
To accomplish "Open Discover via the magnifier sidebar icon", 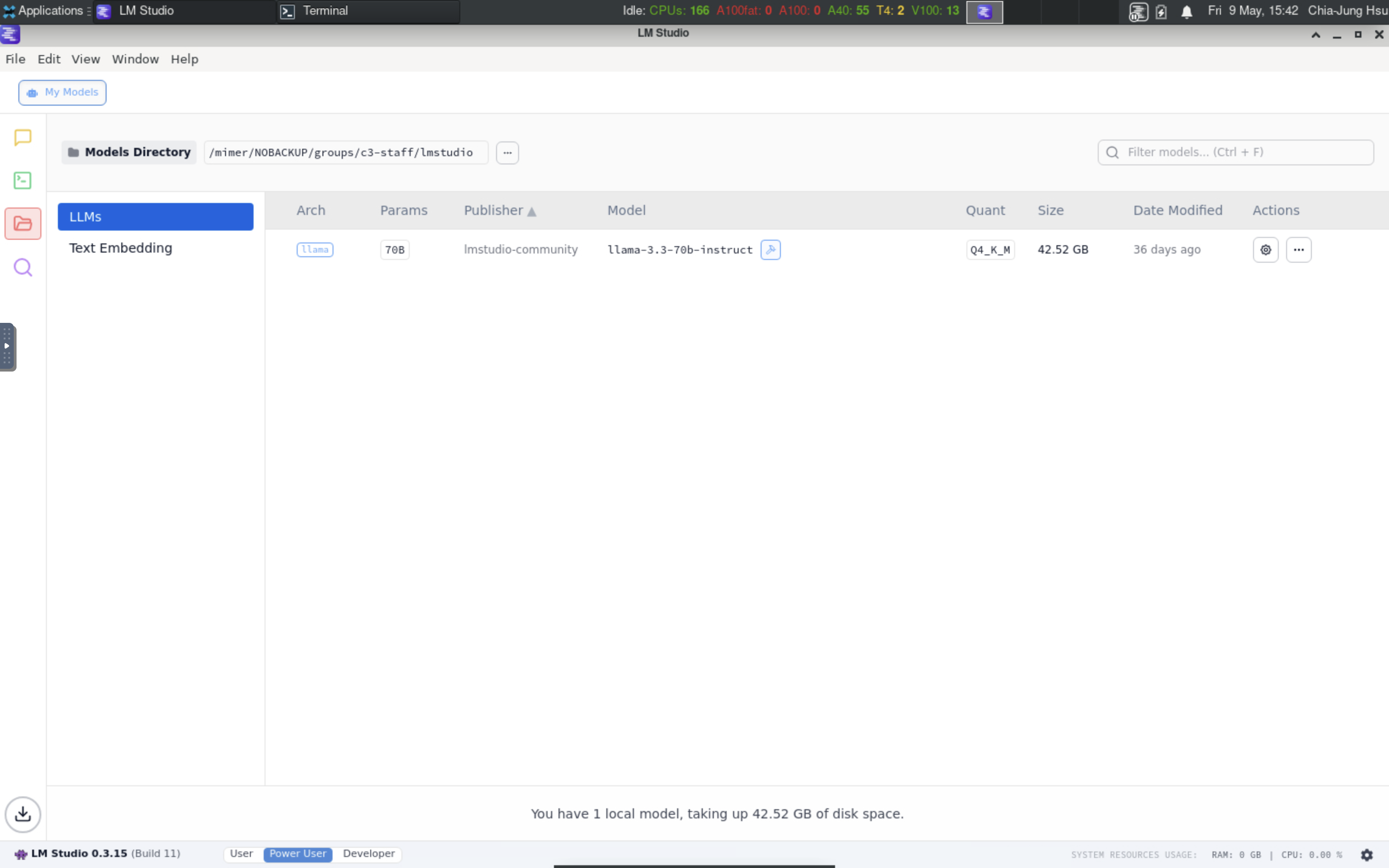I will tap(23, 267).
